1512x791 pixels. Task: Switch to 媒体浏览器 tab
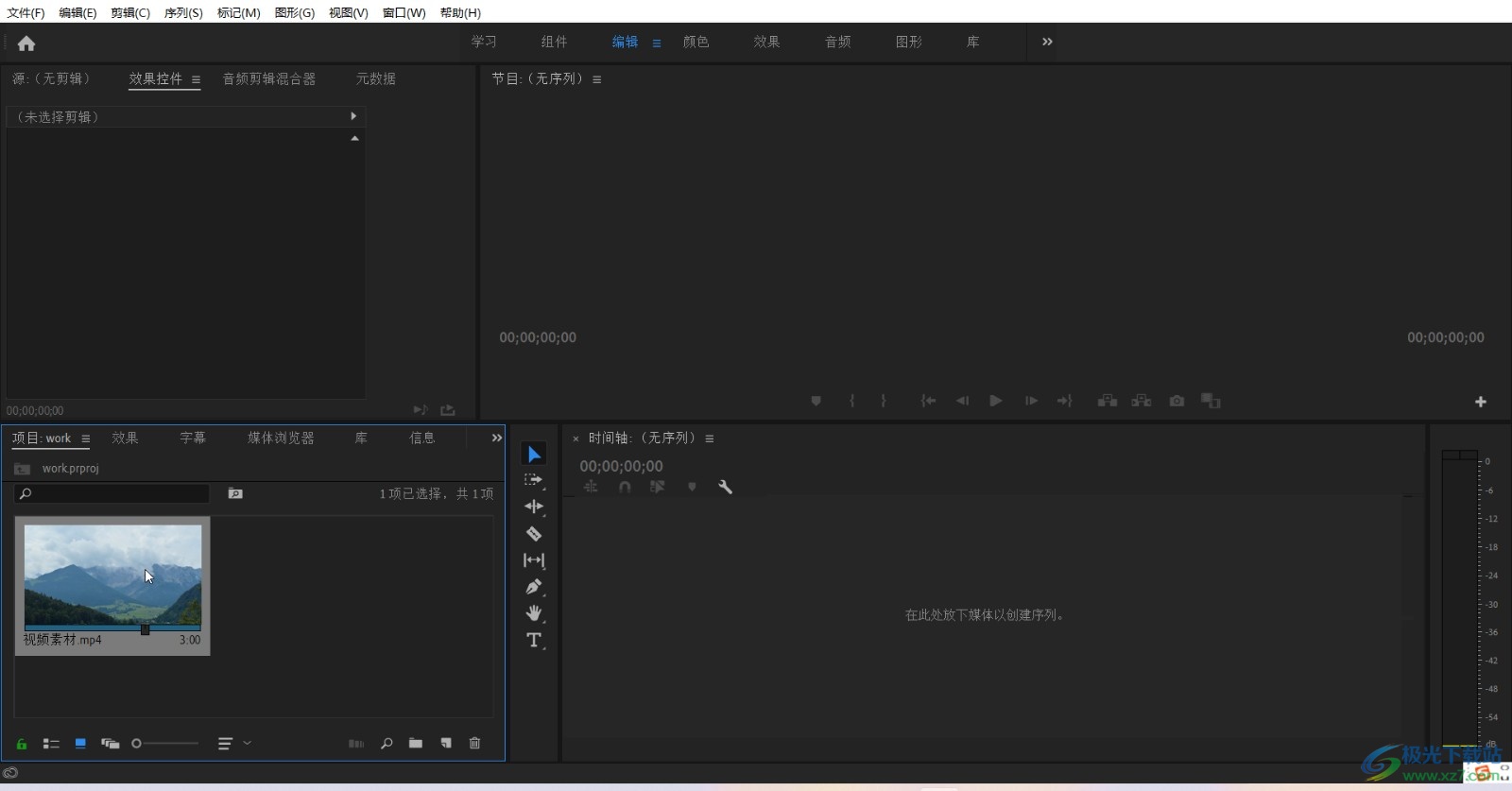pyautogui.click(x=281, y=438)
